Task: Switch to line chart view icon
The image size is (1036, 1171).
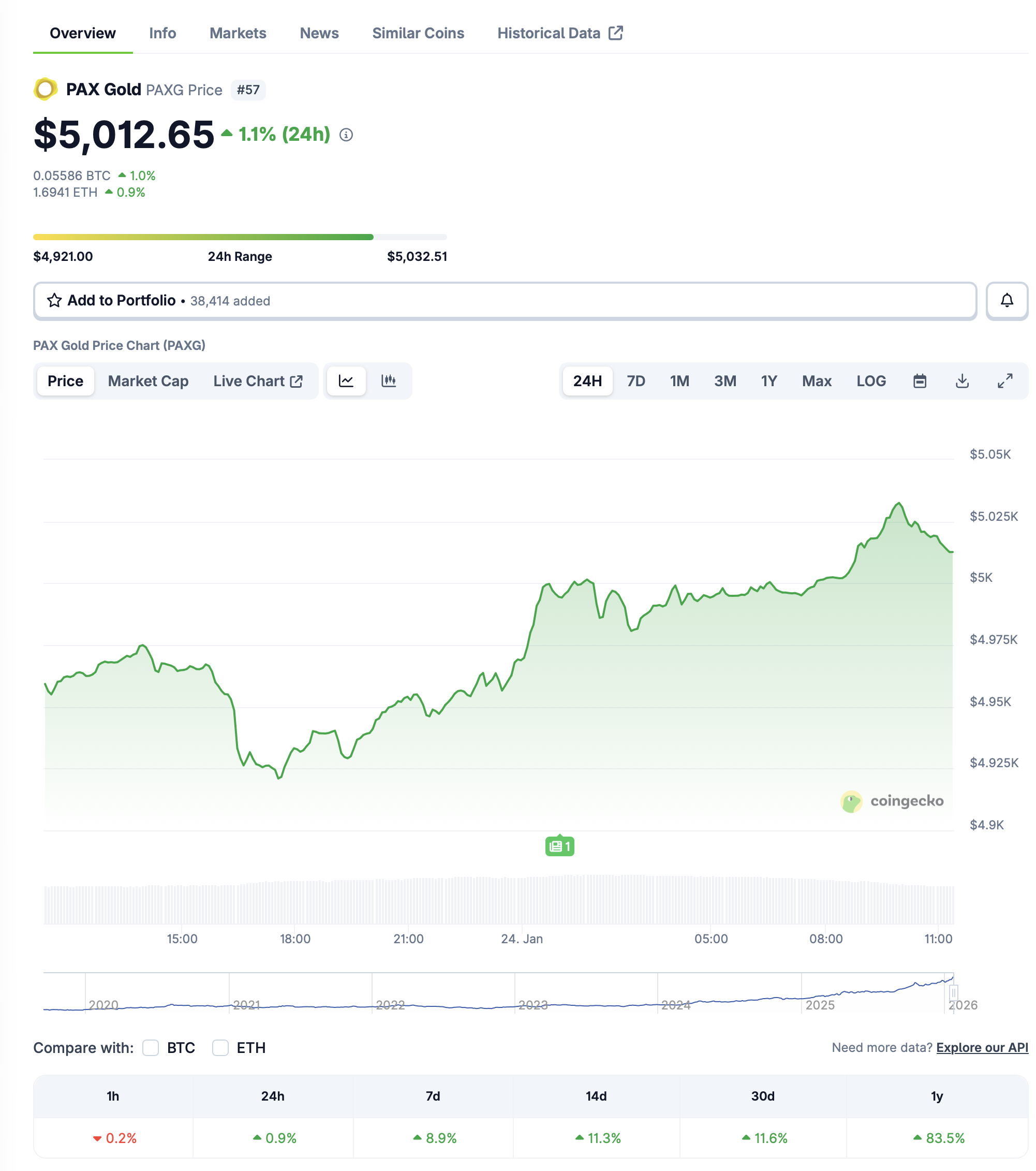Action: [346, 381]
